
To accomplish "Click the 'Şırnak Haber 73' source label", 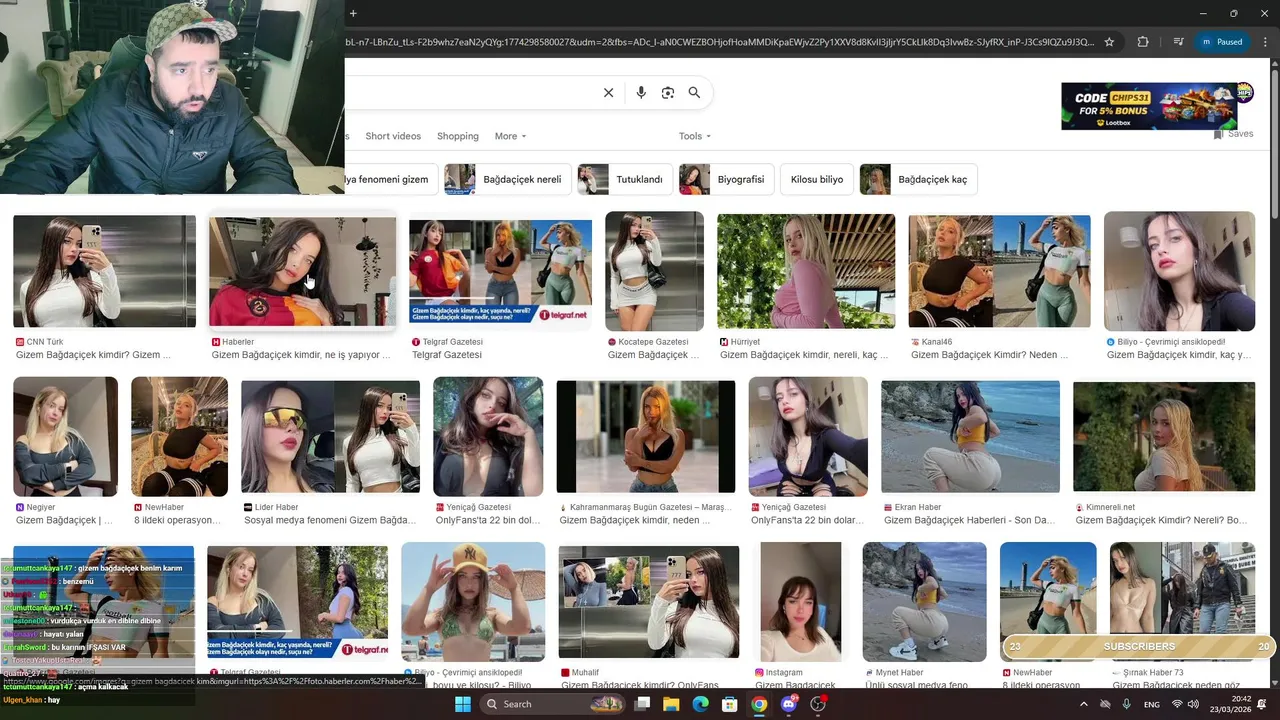I will point(1153,673).
